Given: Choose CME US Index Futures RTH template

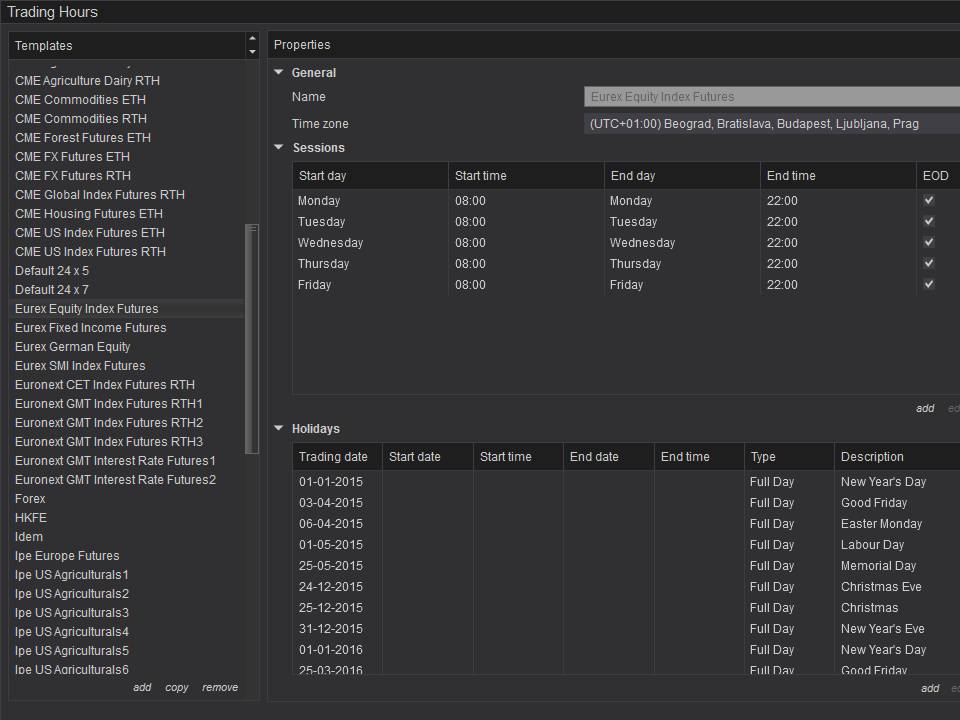Looking at the screenshot, I should click(90, 252).
